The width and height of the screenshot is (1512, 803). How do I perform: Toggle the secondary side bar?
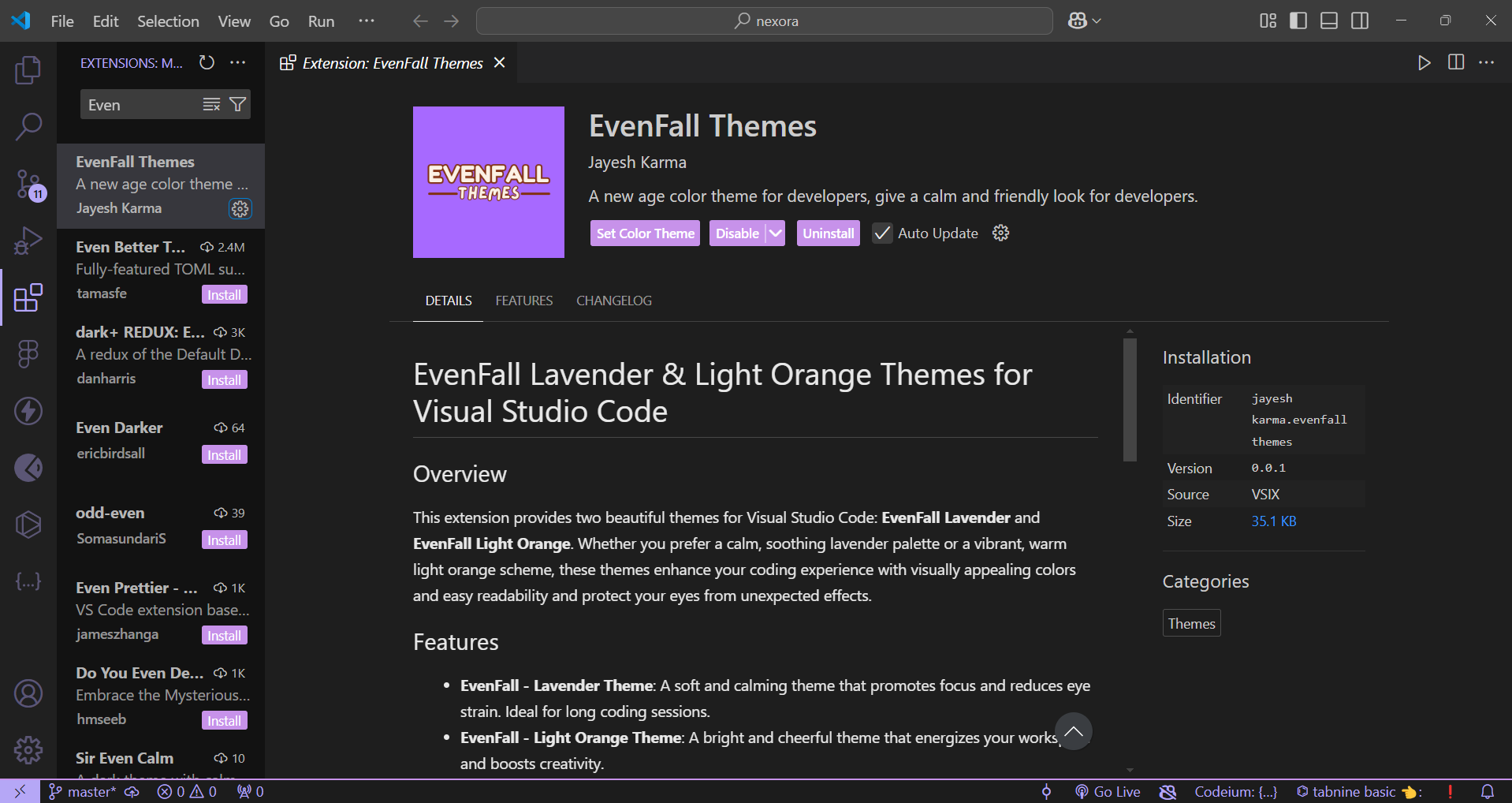1360,21
